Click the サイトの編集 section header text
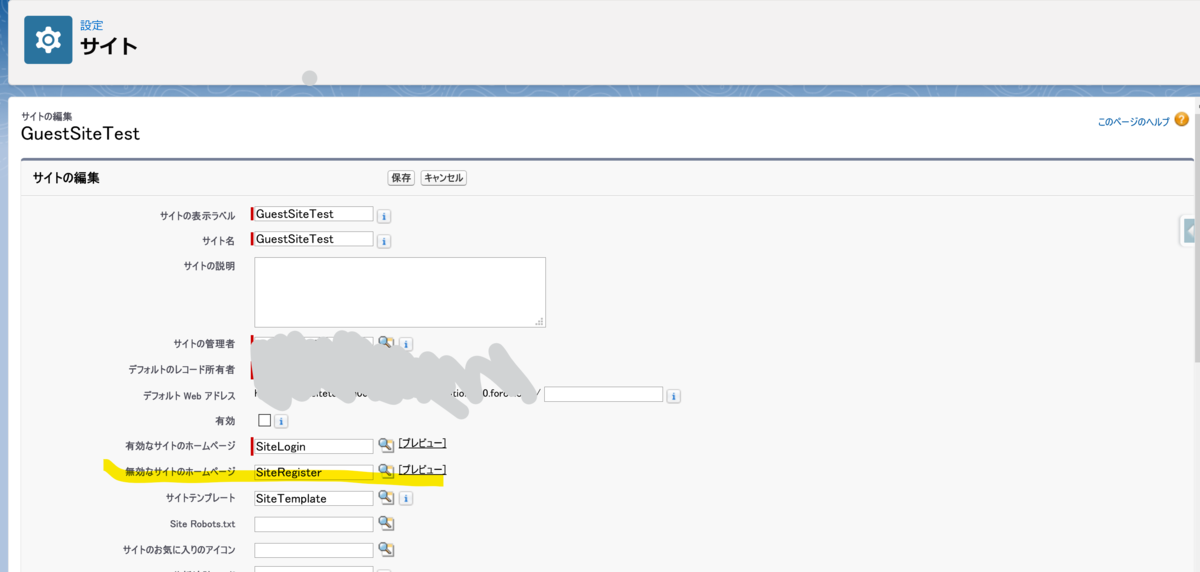 pyautogui.click(x=66, y=178)
